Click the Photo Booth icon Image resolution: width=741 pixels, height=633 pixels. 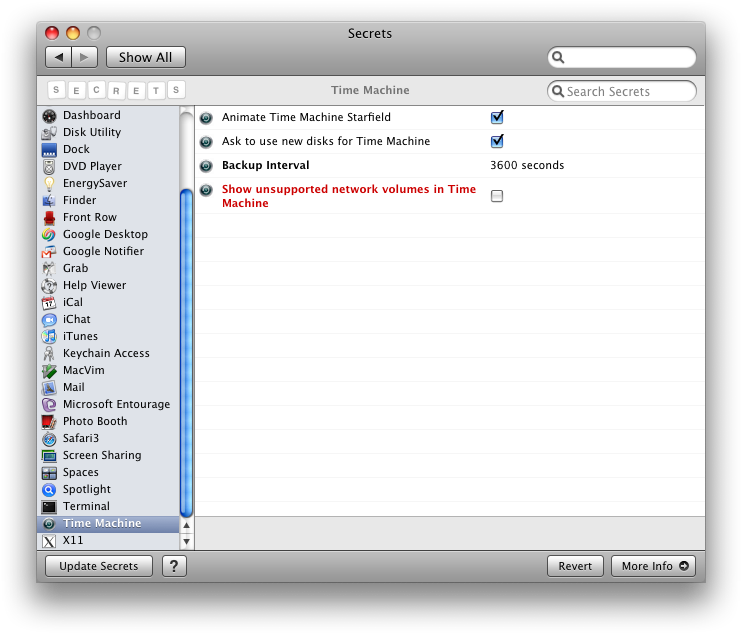point(49,422)
